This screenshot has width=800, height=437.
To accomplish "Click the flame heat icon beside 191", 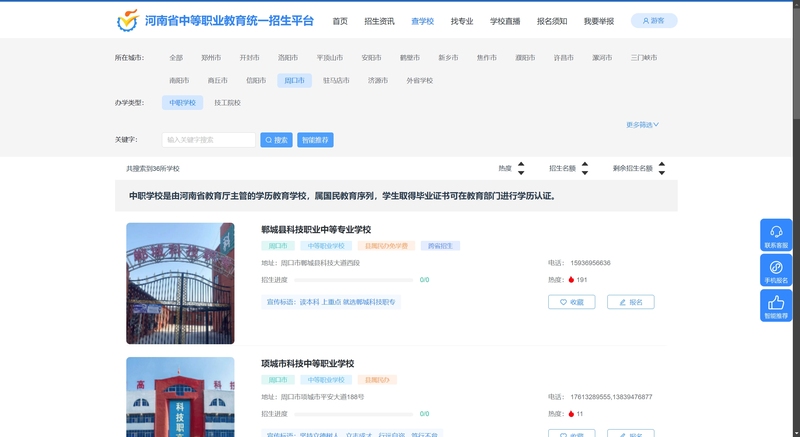I will point(571,279).
